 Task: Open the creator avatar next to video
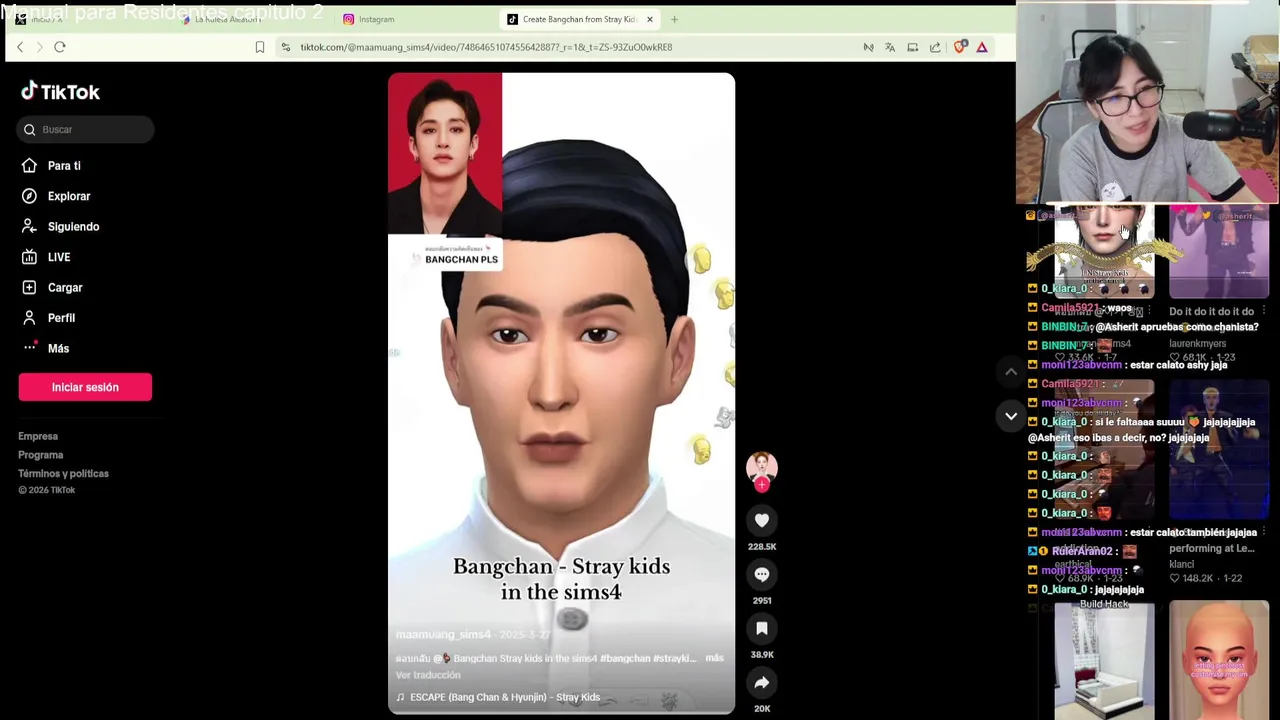pos(762,467)
